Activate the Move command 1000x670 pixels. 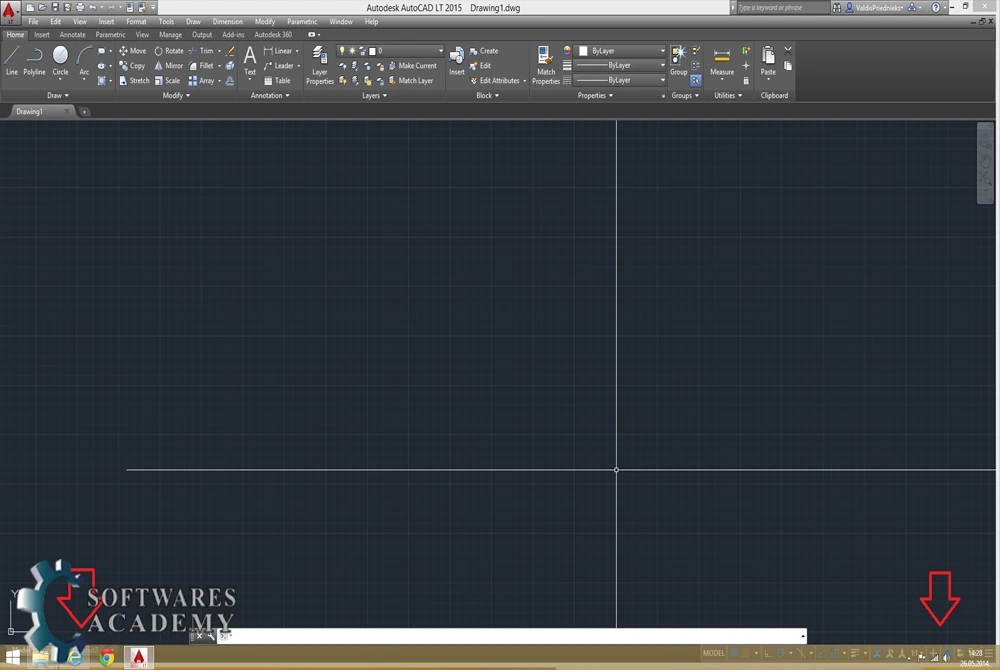133,50
